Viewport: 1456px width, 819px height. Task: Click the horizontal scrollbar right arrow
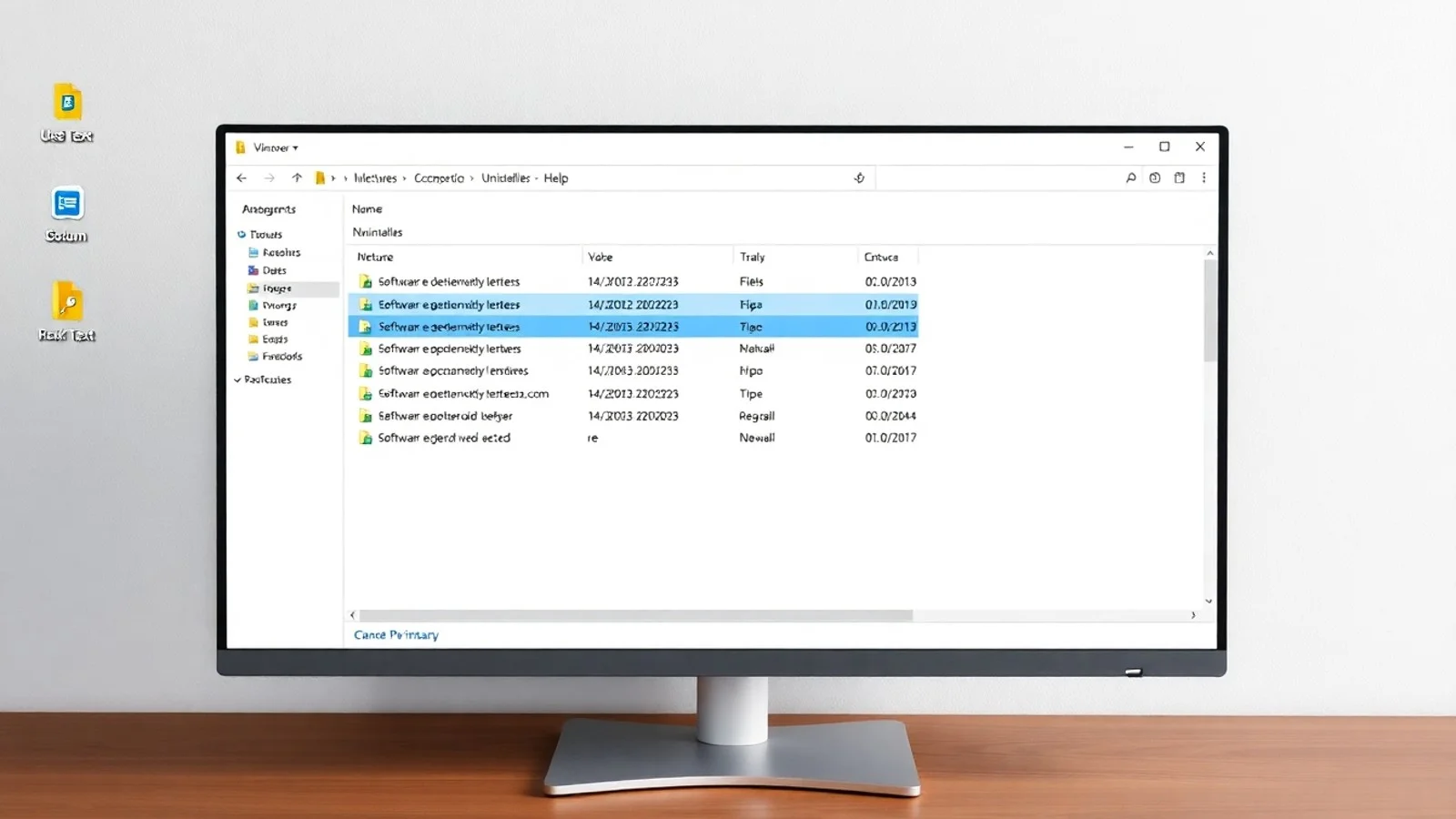pyautogui.click(x=1193, y=616)
